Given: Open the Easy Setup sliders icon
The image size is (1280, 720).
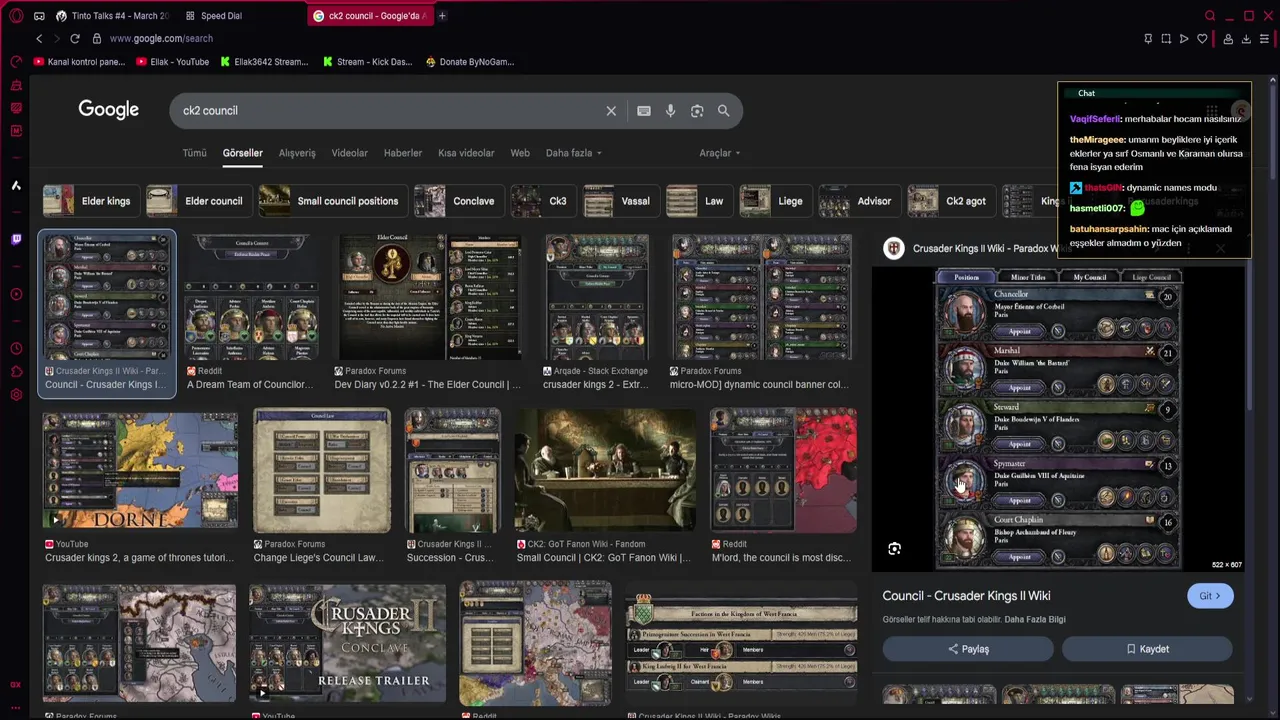Looking at the screenshot, I should coord(1265,39).
